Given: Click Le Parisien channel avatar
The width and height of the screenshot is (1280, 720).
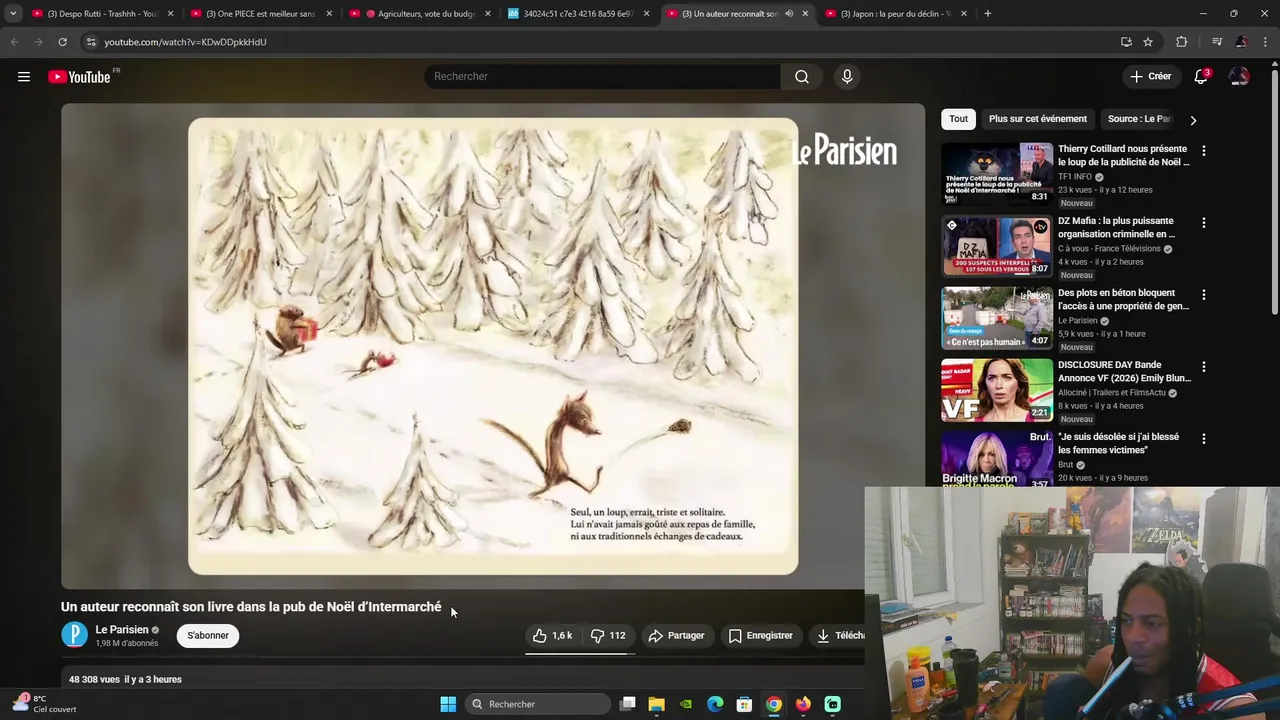Looking at the screenshot, I should coord(74,635).
